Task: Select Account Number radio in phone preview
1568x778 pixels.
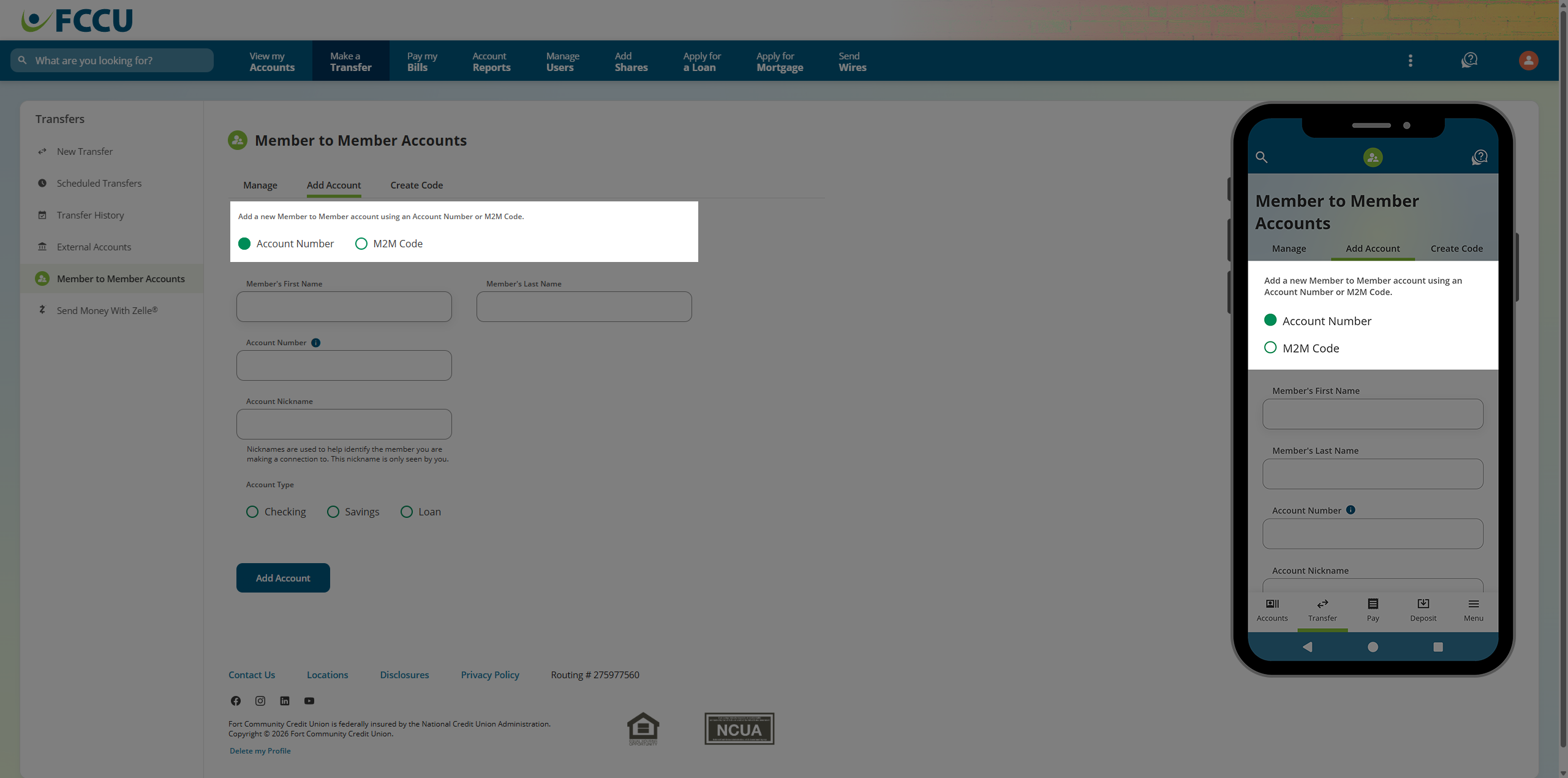Action: [x=1270, y=320]
